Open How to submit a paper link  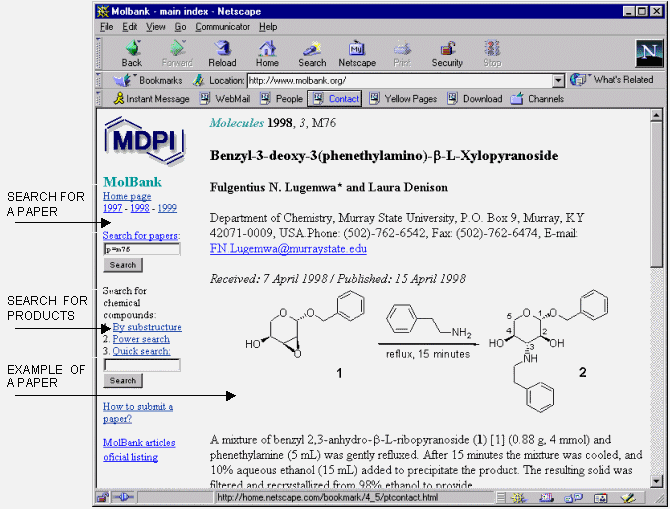point(138,412)
